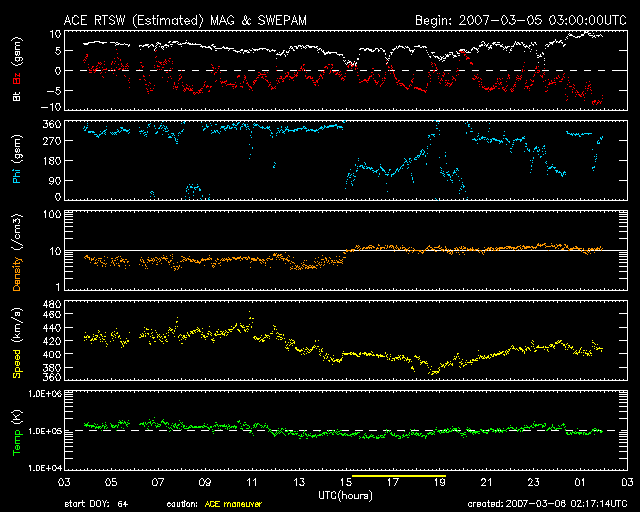Image resolution: width=640 pixels, height=512 pixels.
Task: Select the white Bt axis label
Action: point(18,95)
